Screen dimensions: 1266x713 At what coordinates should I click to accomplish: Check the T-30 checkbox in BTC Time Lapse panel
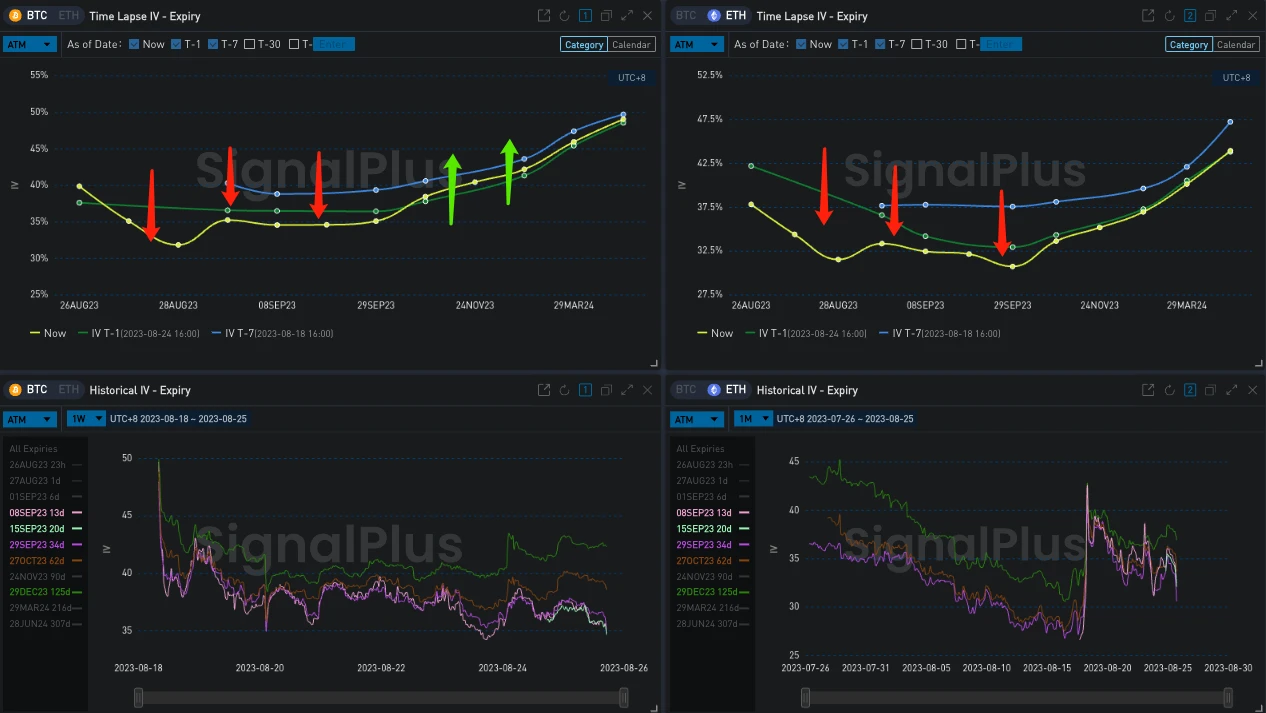coord(250,44)
